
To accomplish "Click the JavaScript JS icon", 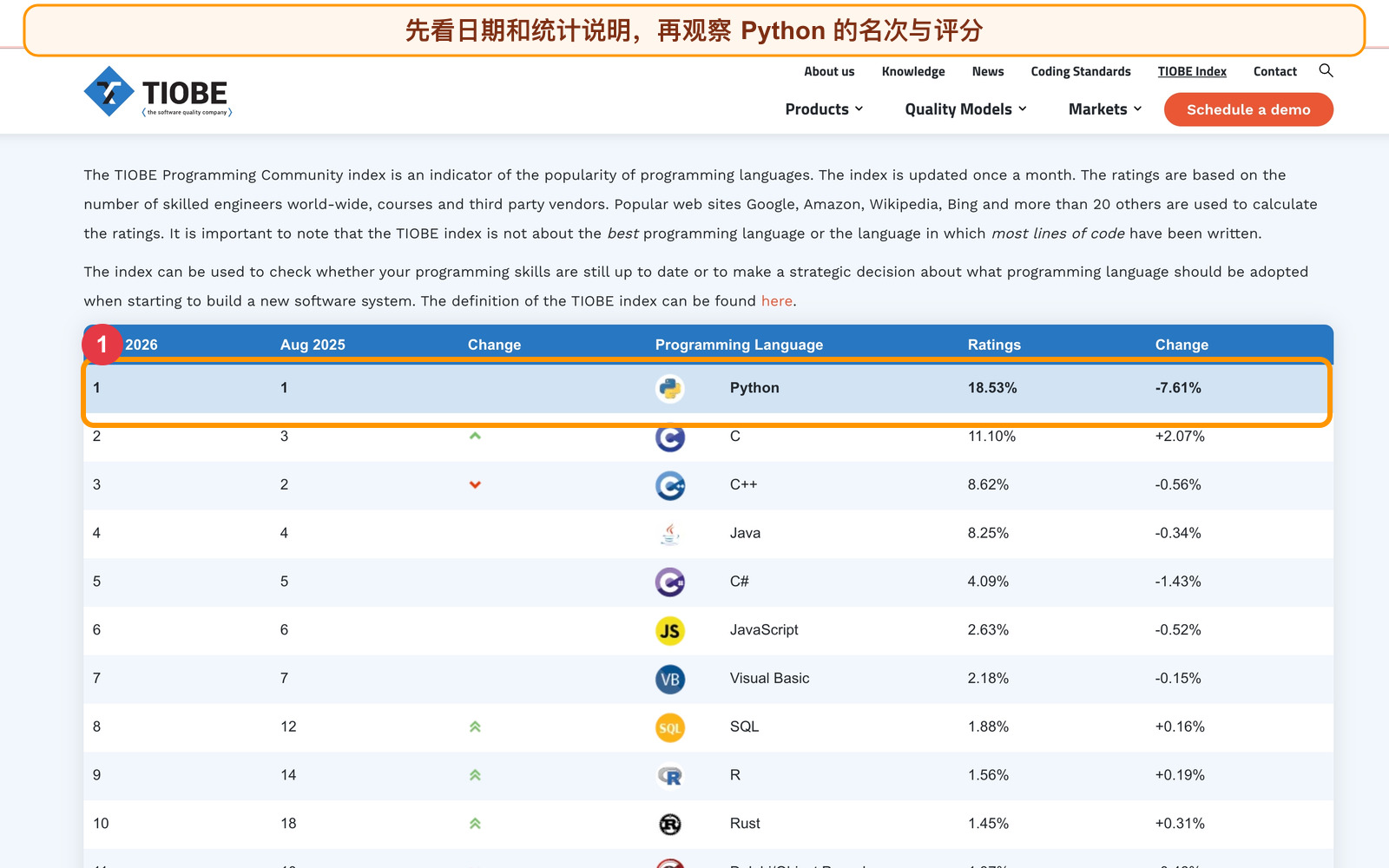I will click(x=670, y=630).
